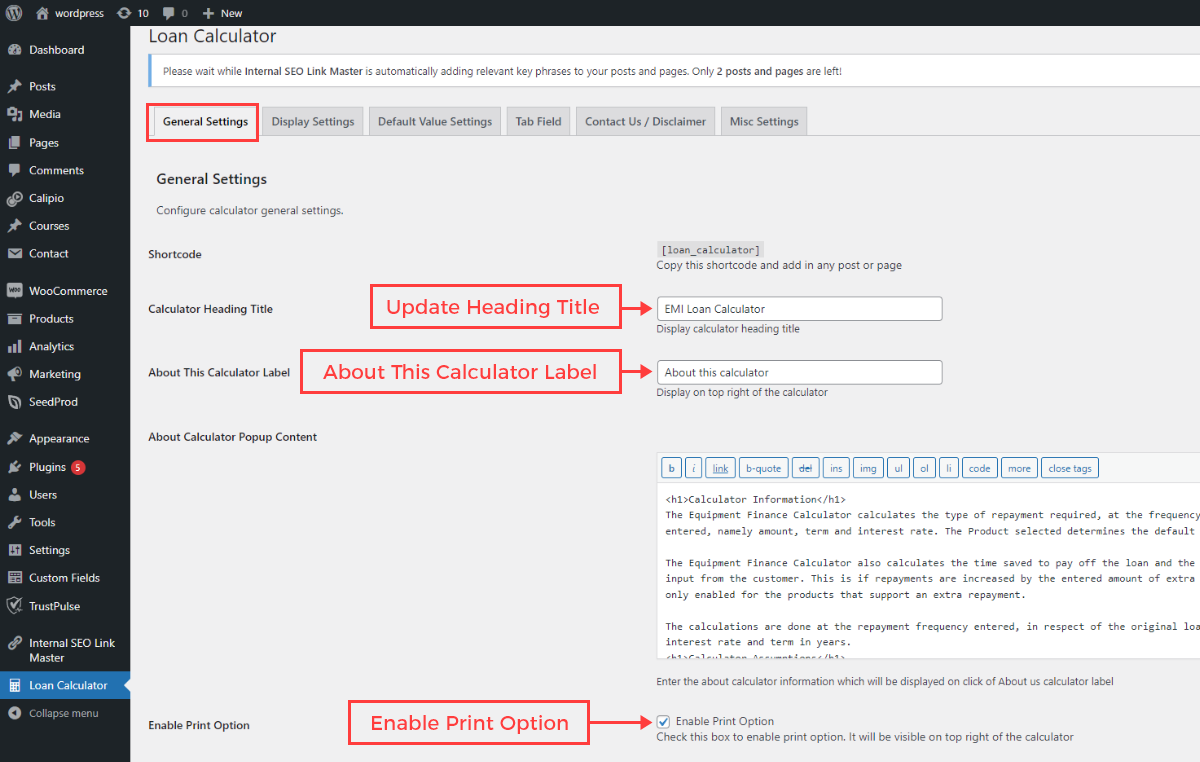The width and height of the screenshot is (1200, 762).
Task: Open the Default Value Settings tab
Action: pyautogui.click(x=435, y=122)
